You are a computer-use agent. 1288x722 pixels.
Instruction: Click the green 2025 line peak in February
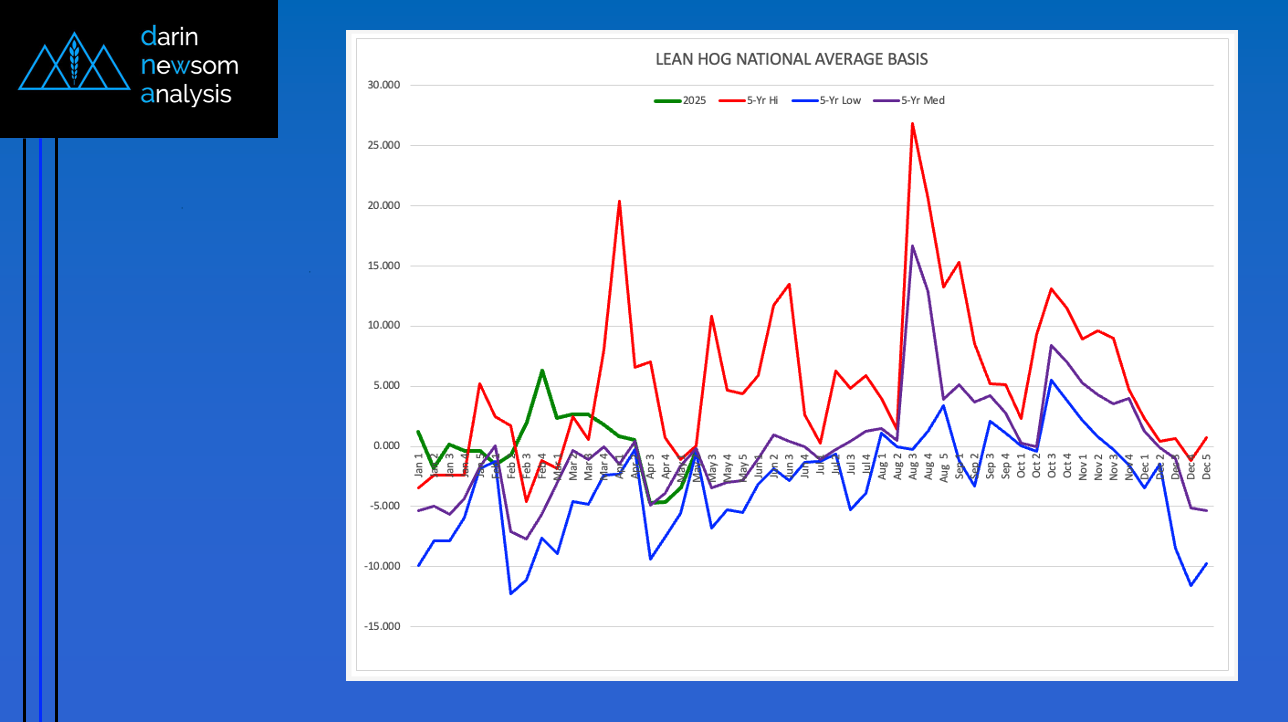[x=542, y=370]
